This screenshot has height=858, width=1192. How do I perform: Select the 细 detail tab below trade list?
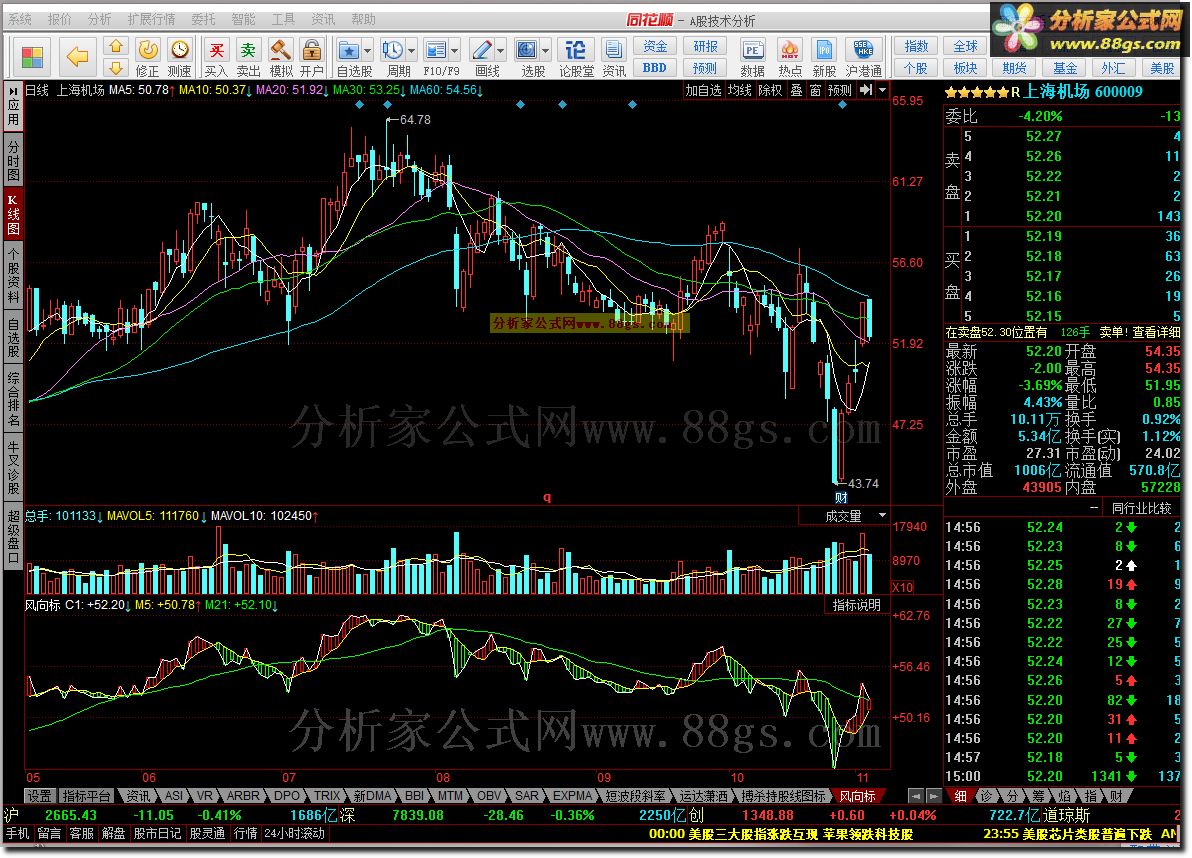tap(961, 796)
